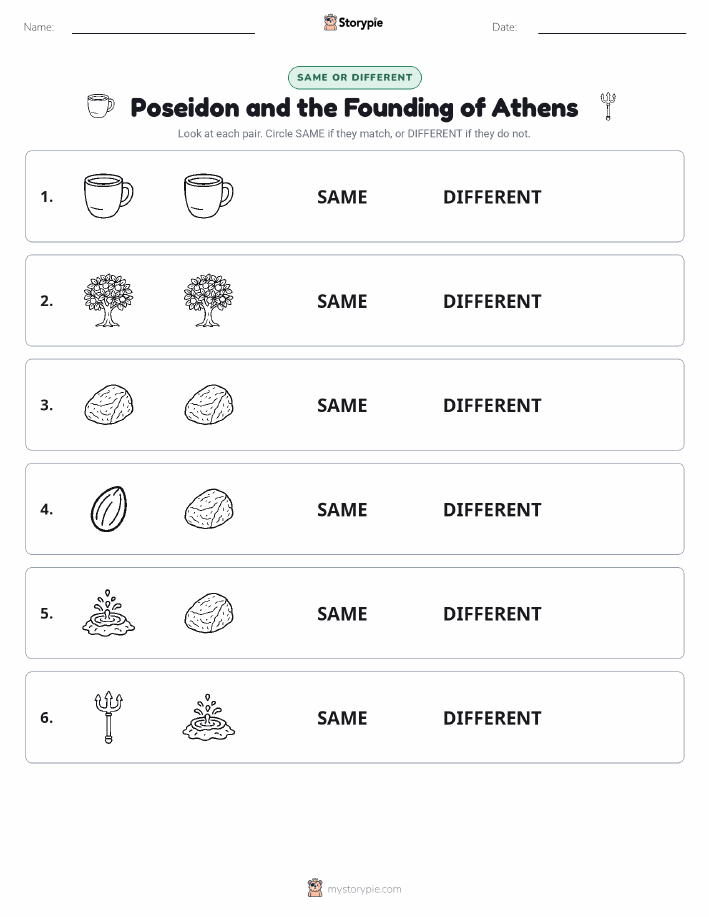
Task: Click the cup icon beside the title
Action: point(101,106)
